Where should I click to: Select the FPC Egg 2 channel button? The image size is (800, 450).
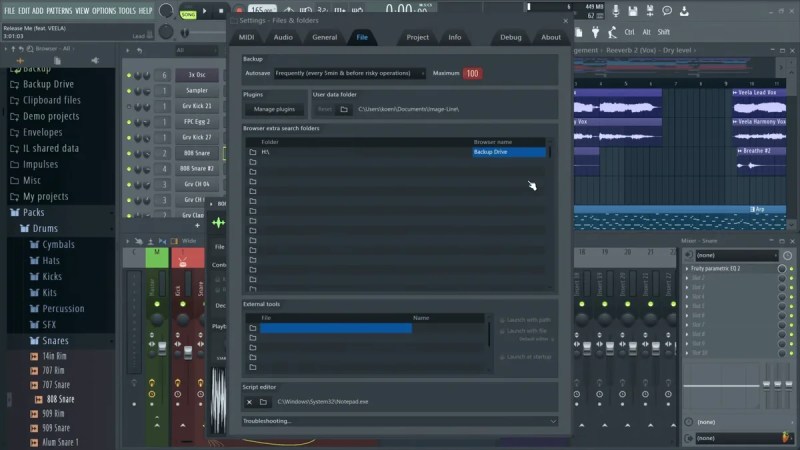click(197, 122)
